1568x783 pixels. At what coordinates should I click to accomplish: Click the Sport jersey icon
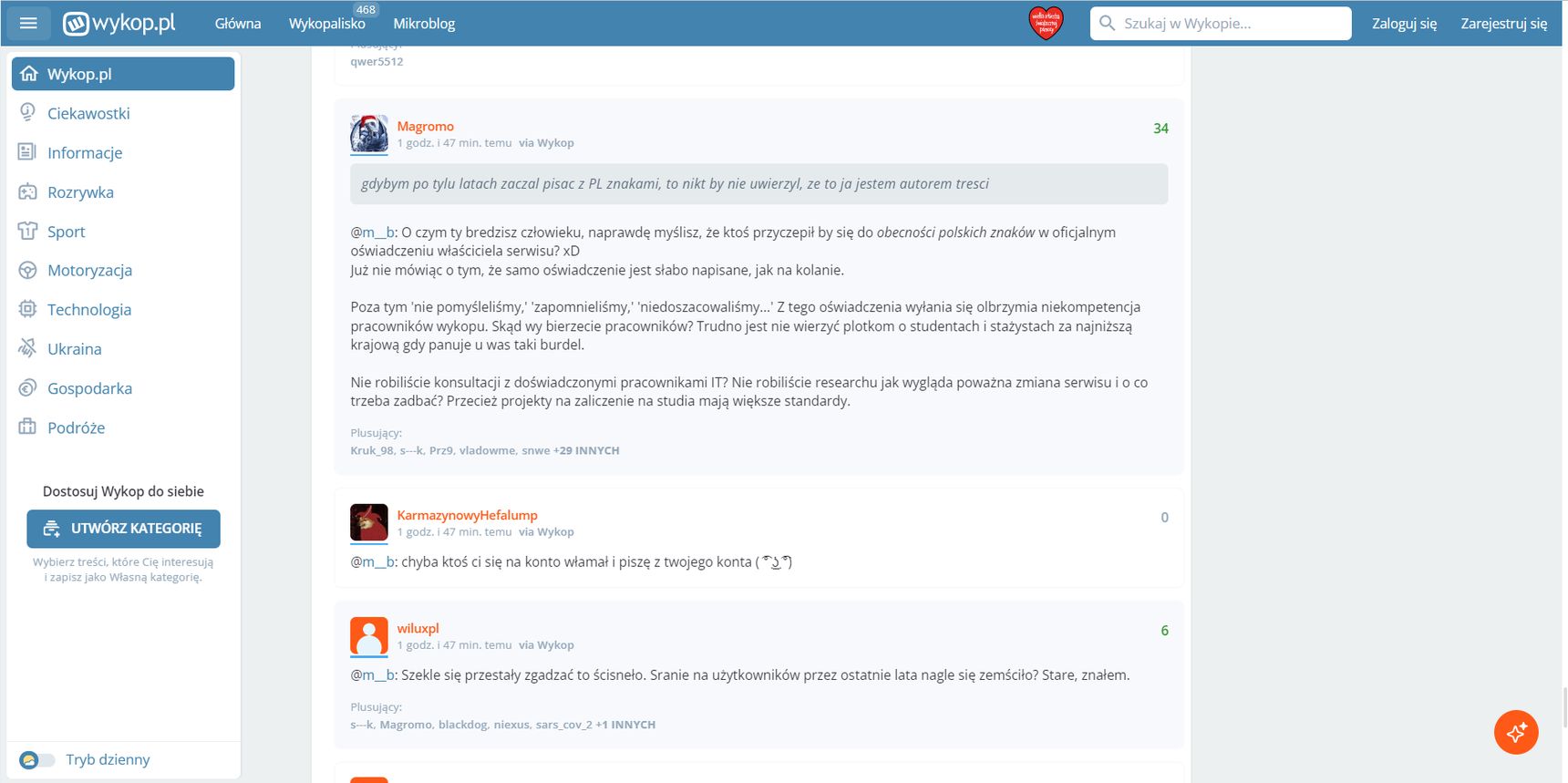[27, 231]
